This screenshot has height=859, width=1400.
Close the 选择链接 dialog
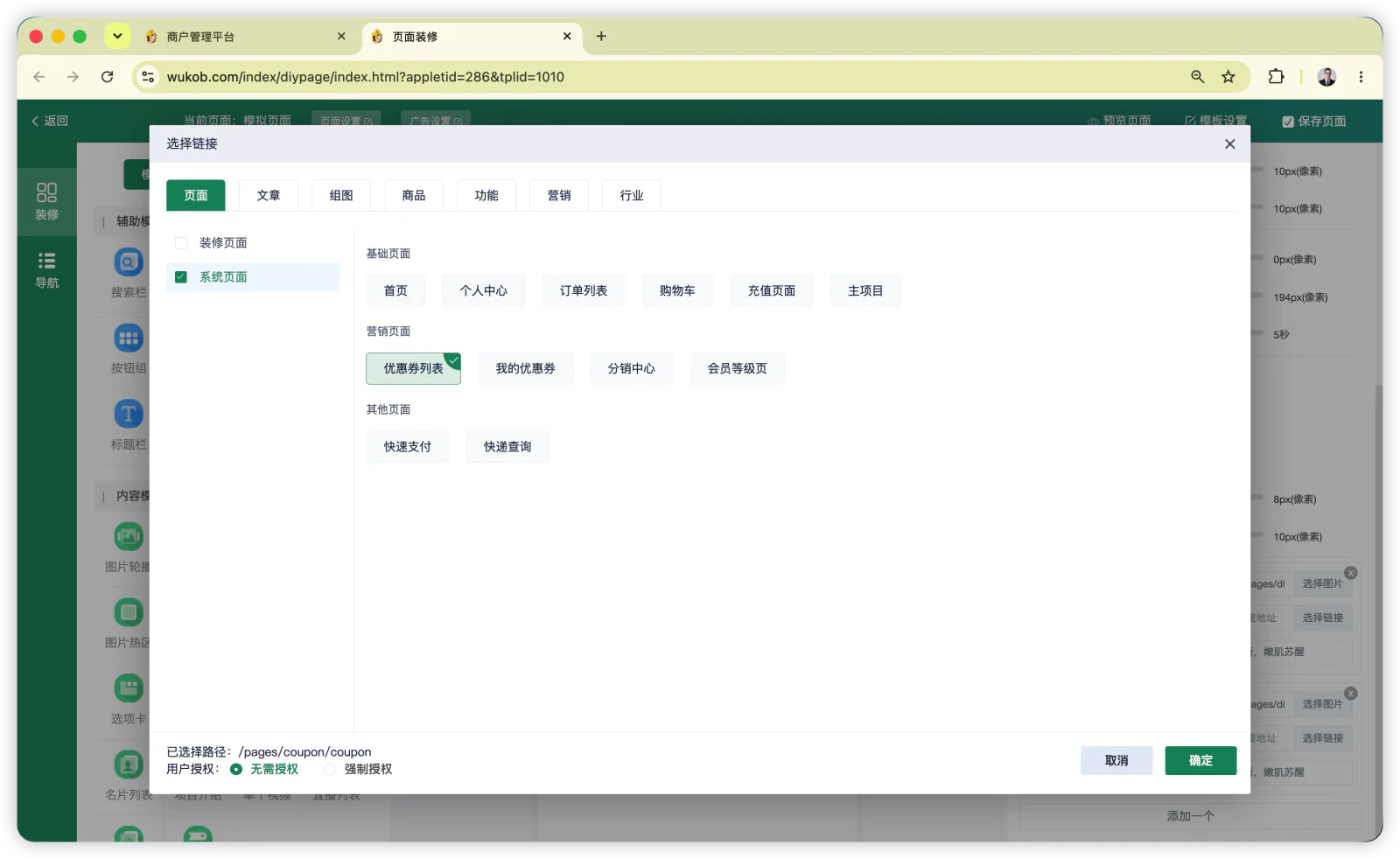[x=1230, y=144]
